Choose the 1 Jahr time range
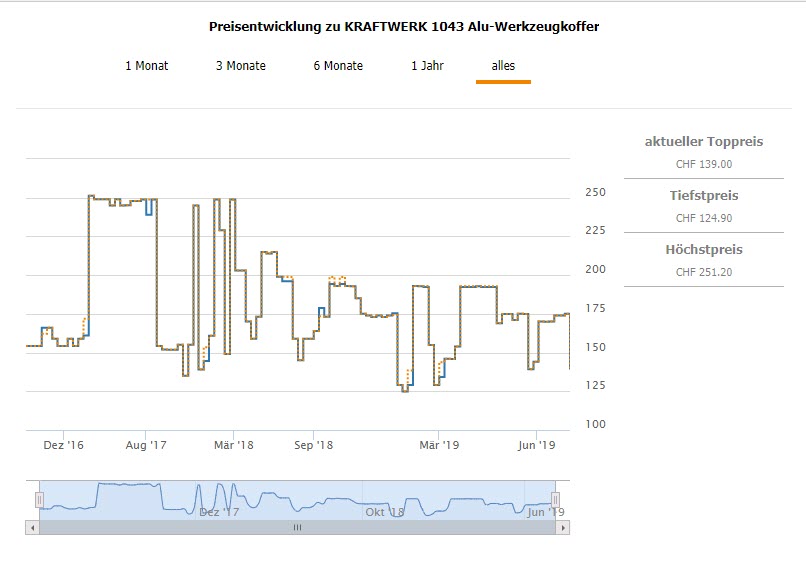Image resolution: width=806 pixels, height=584 pixels. click(427, 66)
